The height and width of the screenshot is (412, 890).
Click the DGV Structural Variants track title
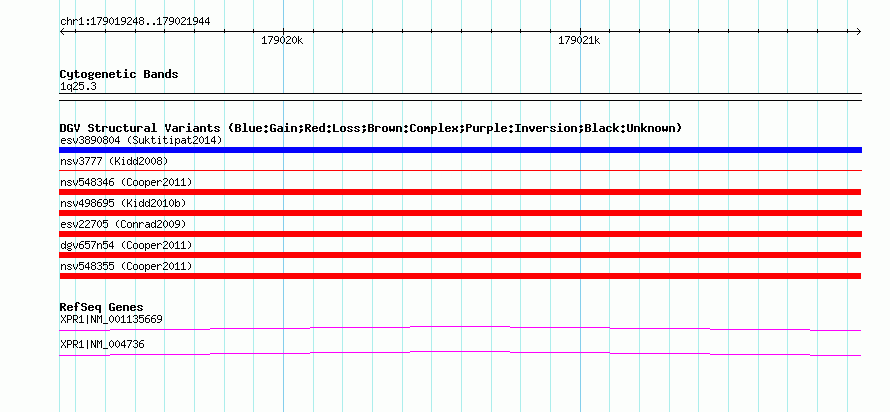coord(371,128)
